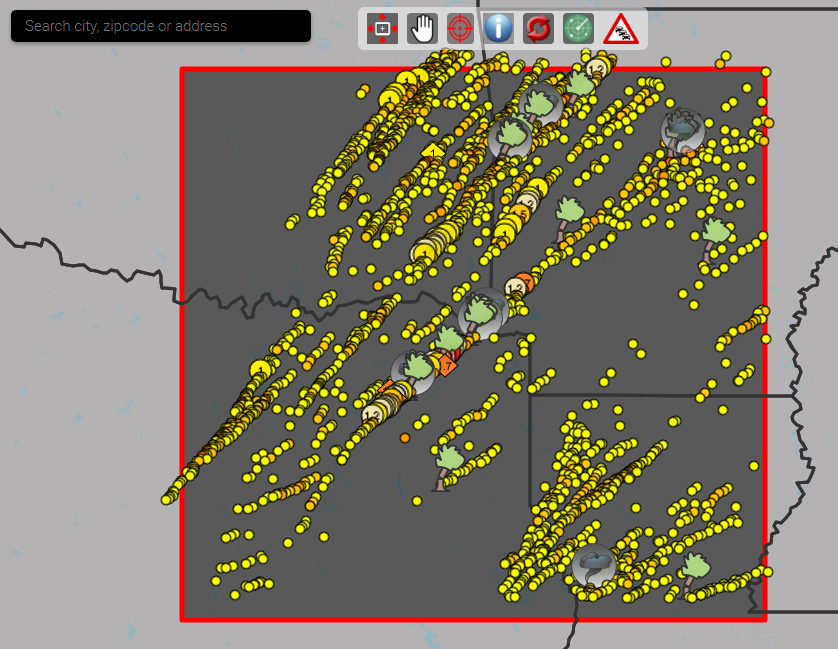Screen dimensions: 838x649
Task: Click the isolated orange dot left of lower-center tree
Action: [405, 438]
